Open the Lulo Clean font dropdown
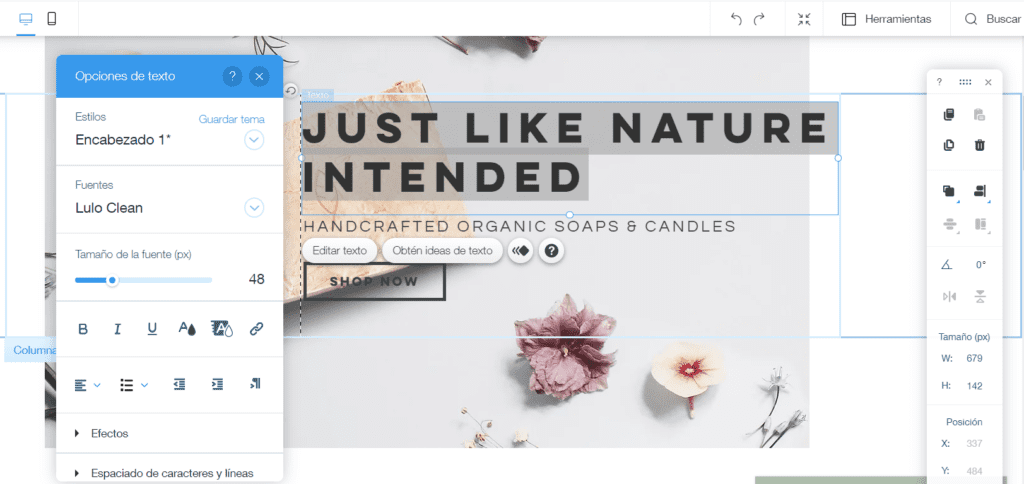Screen dimensions: 1024x484 point(254,208)
